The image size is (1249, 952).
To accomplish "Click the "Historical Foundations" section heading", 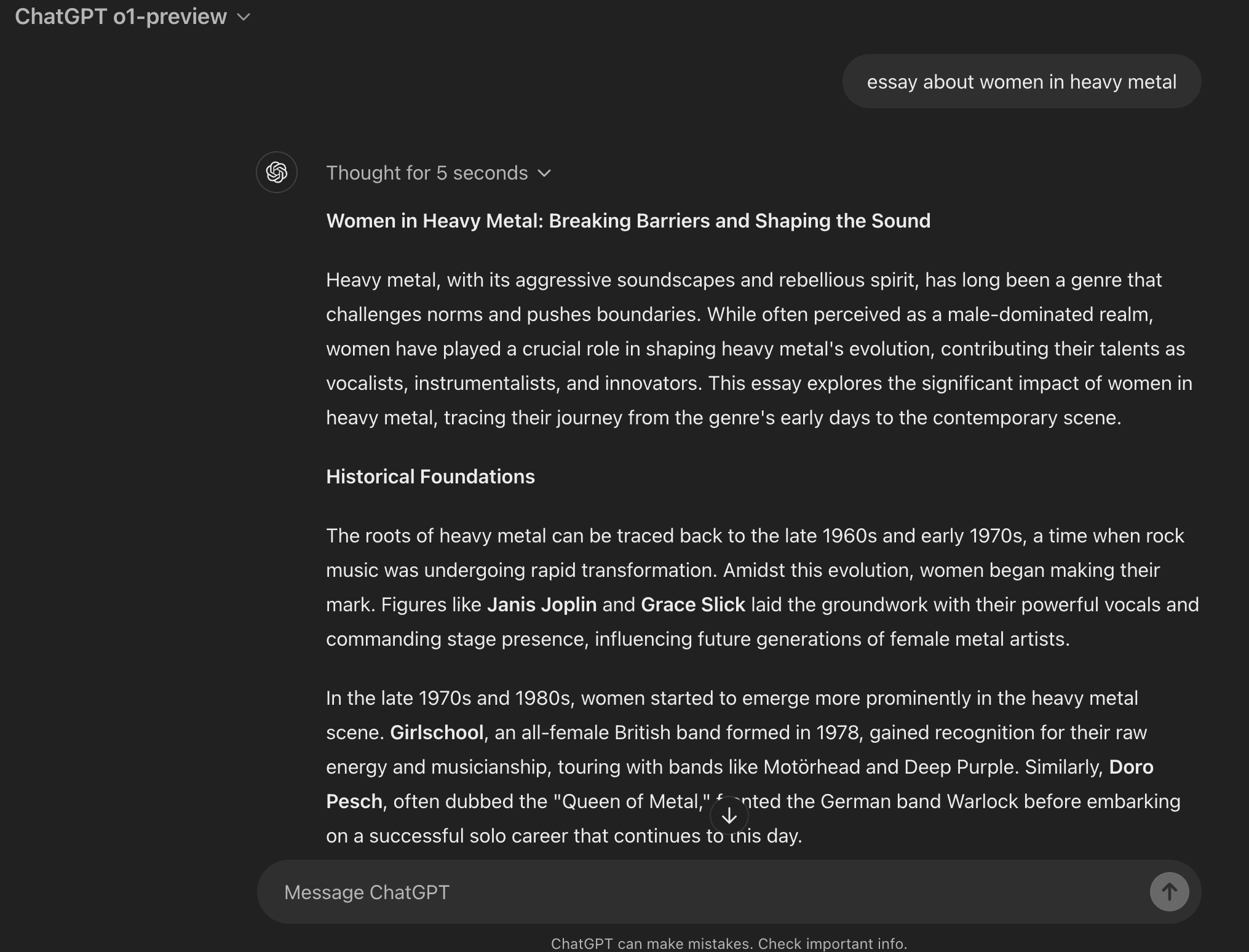I will (430, 477).
